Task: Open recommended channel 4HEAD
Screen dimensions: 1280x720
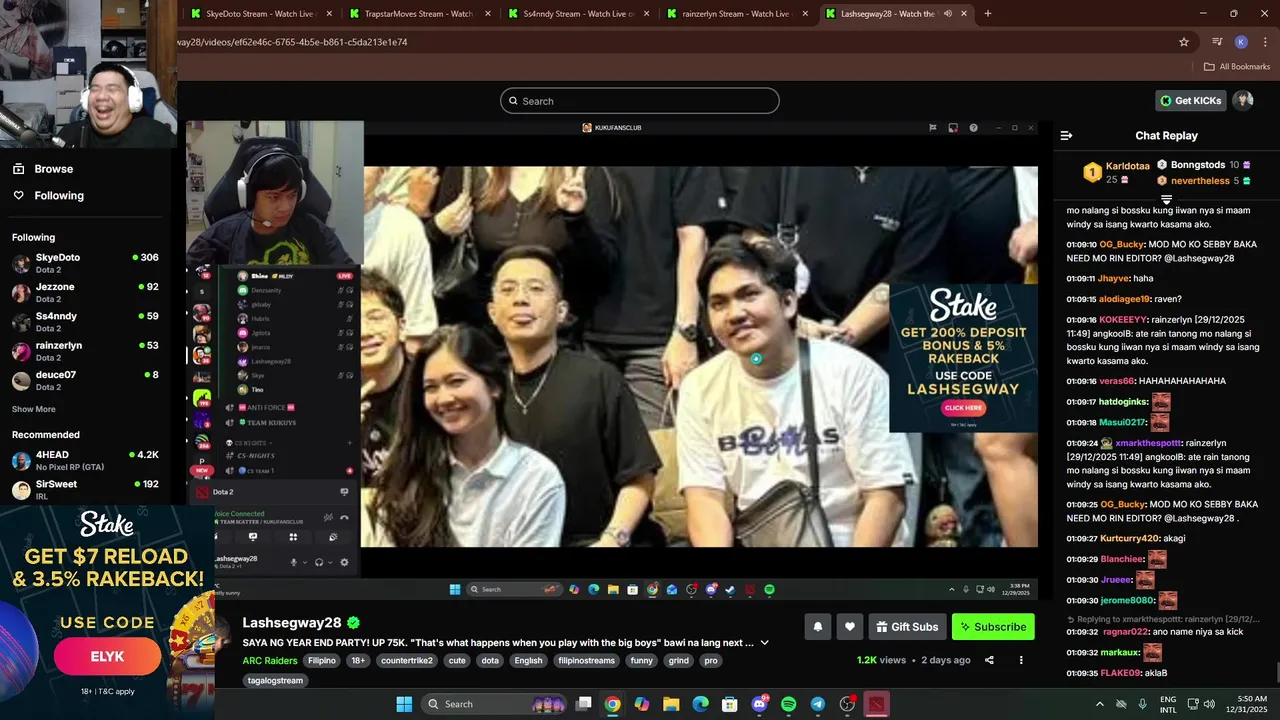Action: (x=86, y=460)
